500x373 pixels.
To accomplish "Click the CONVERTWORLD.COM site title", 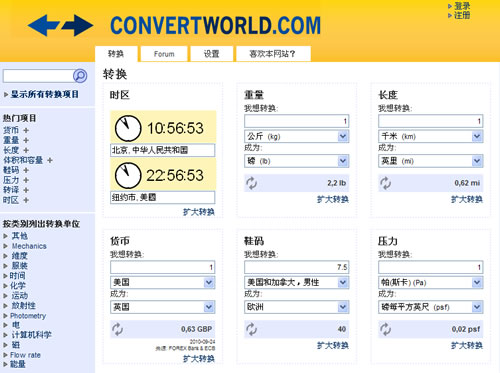I will (216, 26).
